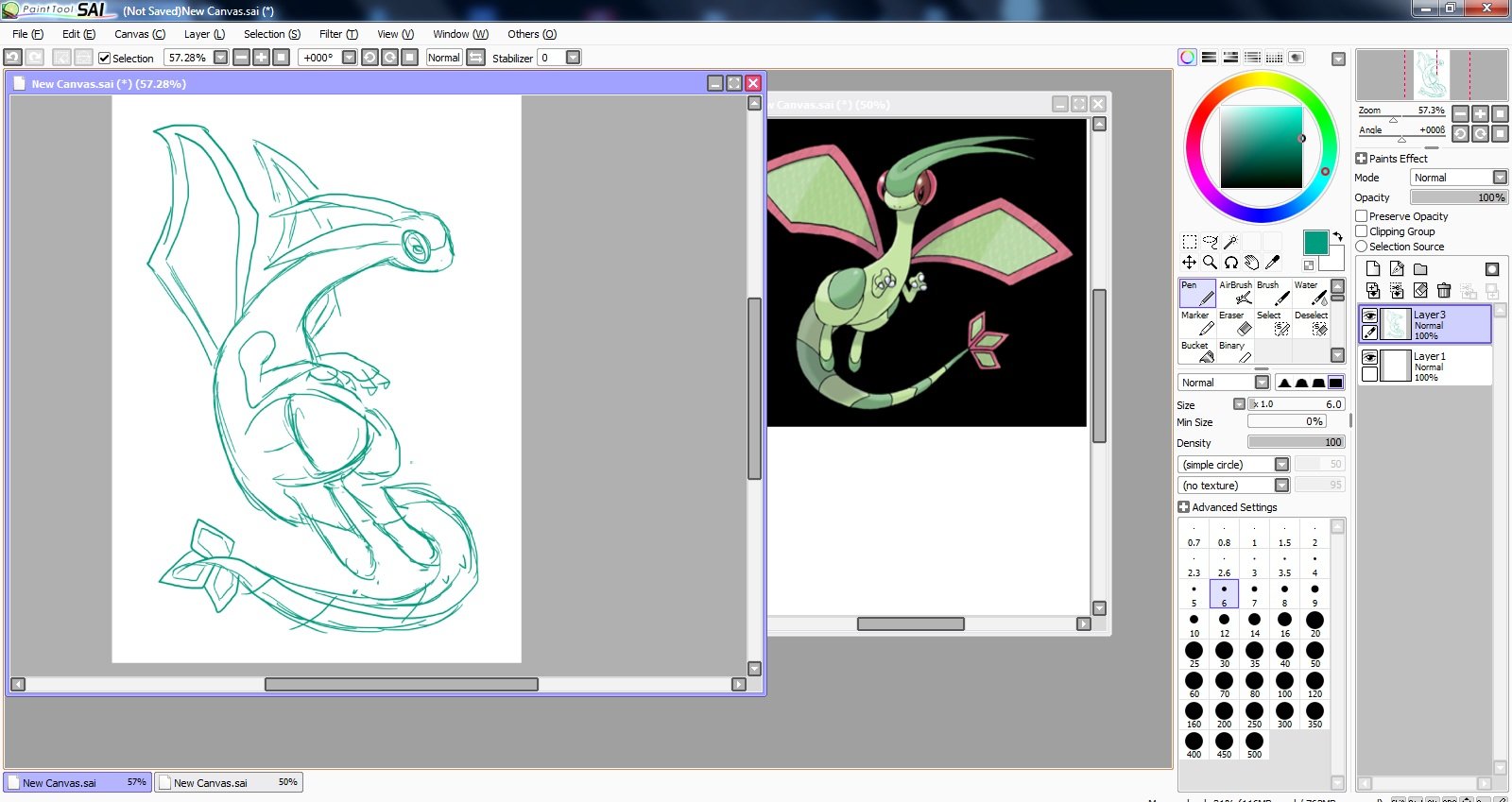Image resolution: width=1512 pixels, height=802 pixels.
Task: Open the Stabilizer level dropdown
Action: (573, 58)
